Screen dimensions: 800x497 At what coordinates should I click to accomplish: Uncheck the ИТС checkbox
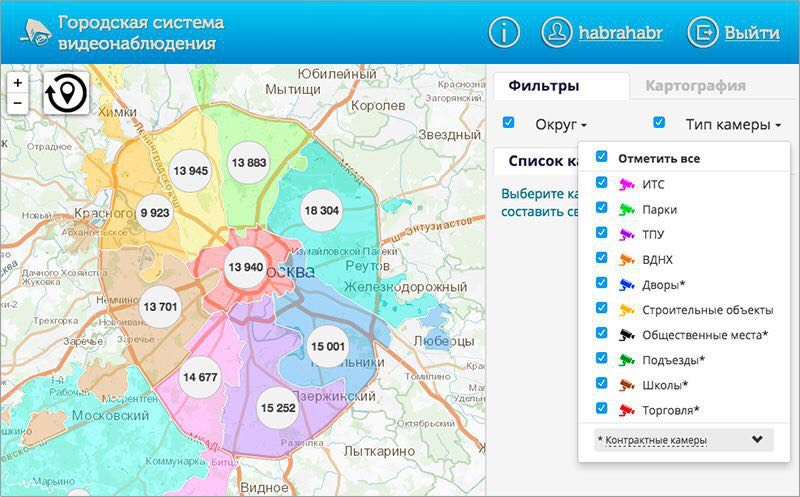point(602,182)
